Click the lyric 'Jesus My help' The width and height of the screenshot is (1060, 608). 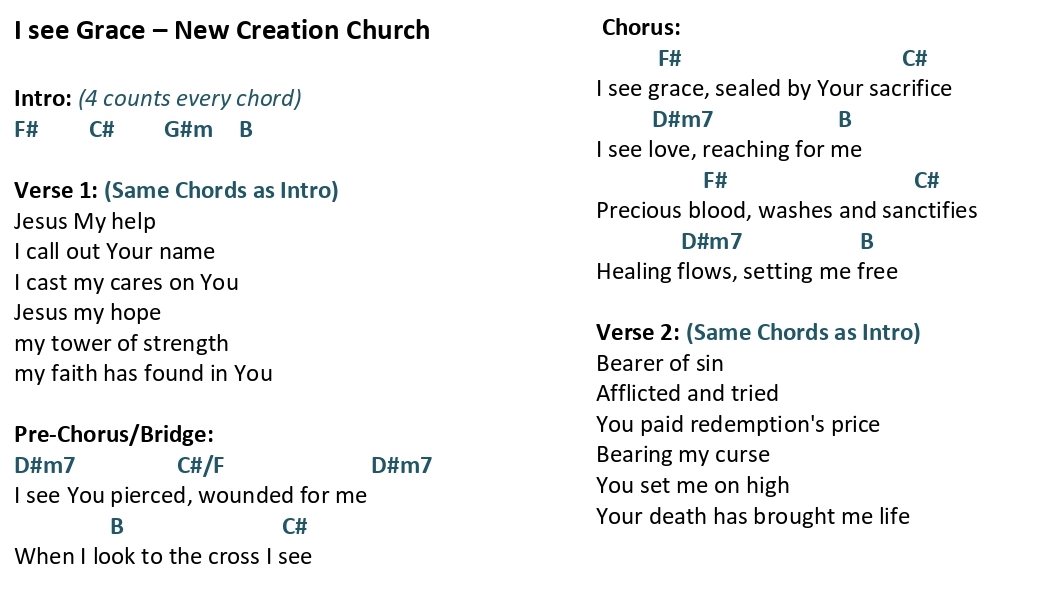point(85,222)
